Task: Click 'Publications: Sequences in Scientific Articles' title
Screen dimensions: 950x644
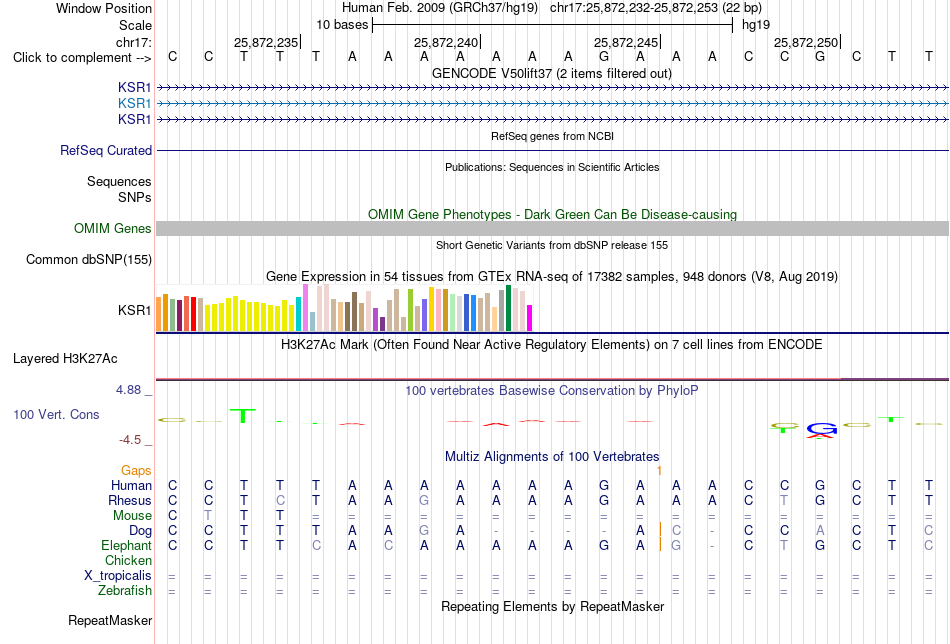Action: (552, 167)
